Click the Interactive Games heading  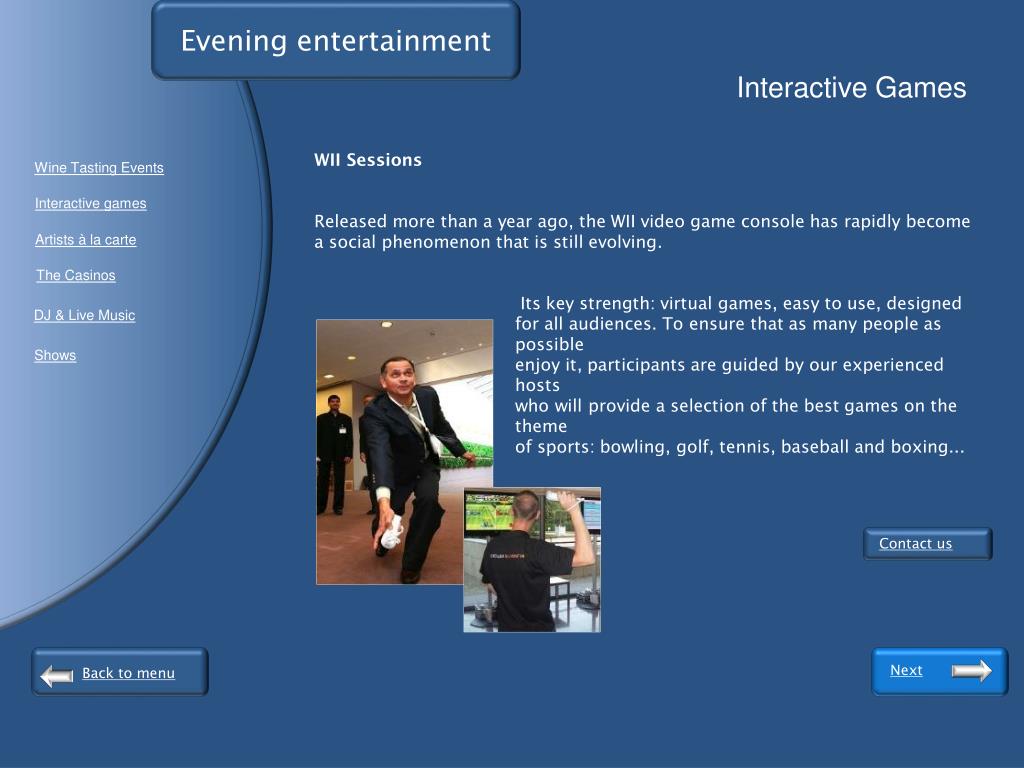coord(851,88)
